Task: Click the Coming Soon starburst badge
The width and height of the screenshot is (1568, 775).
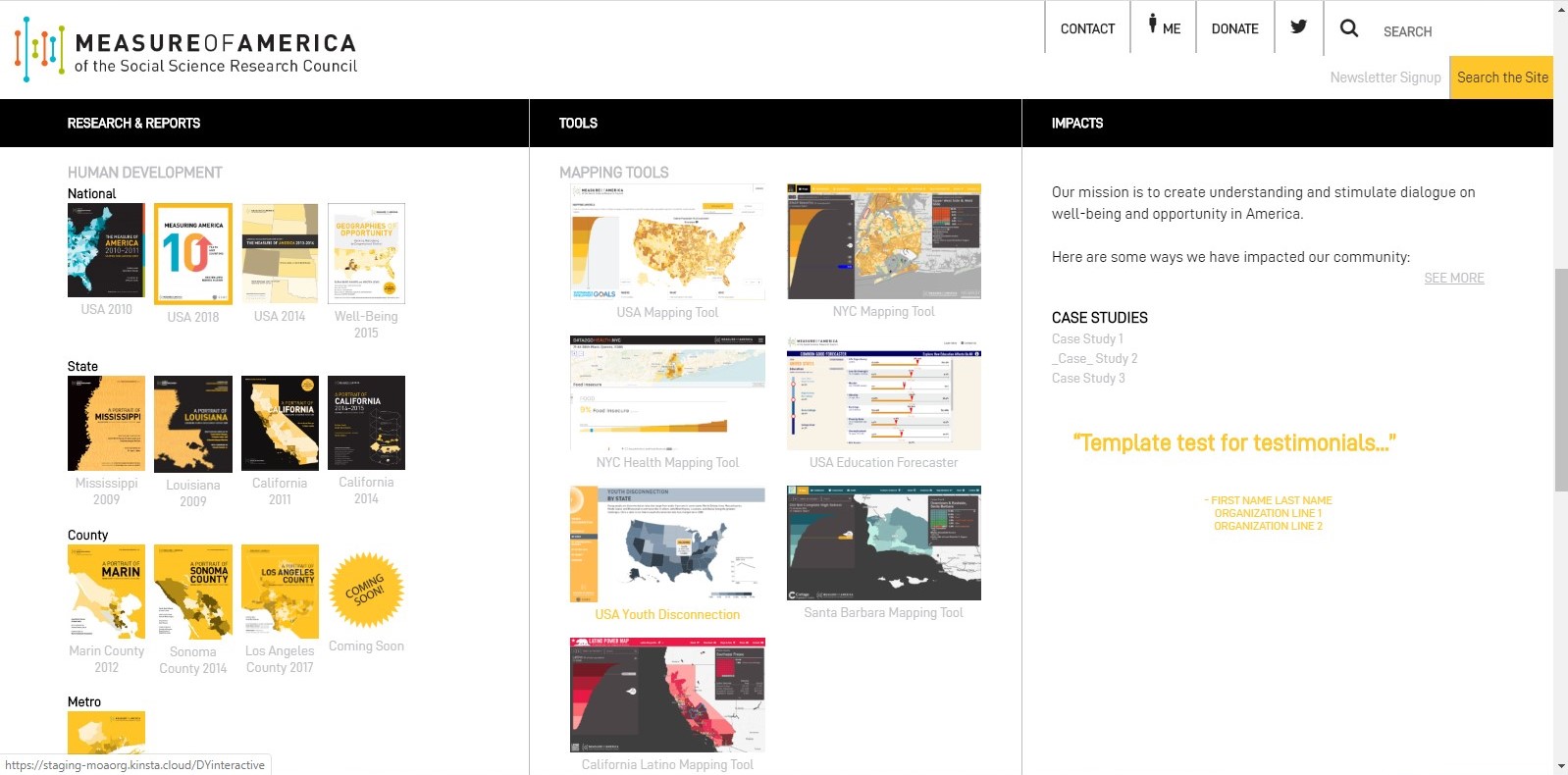Action: (x=366, y=592)
